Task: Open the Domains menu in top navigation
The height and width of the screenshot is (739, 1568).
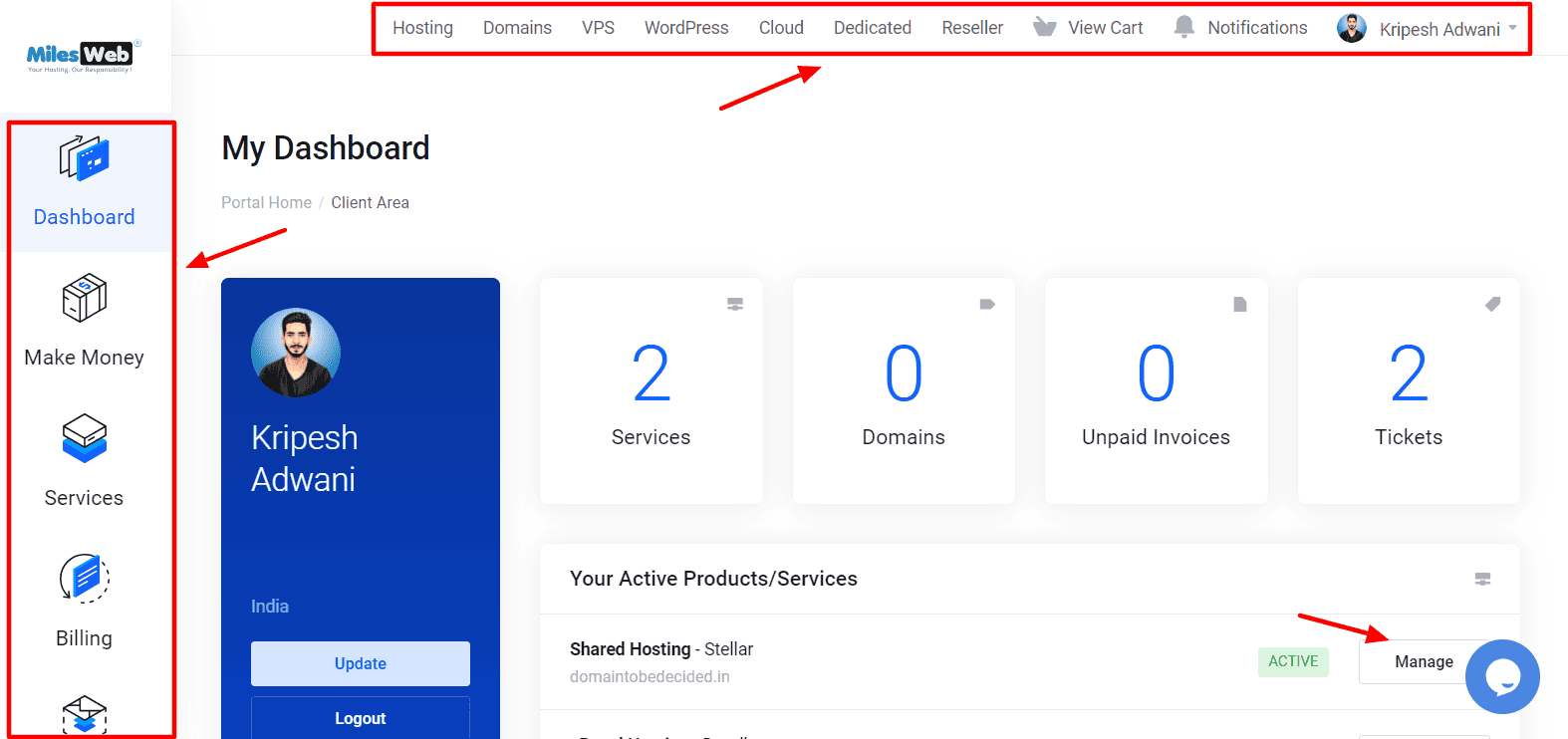Action: [517, 28]
